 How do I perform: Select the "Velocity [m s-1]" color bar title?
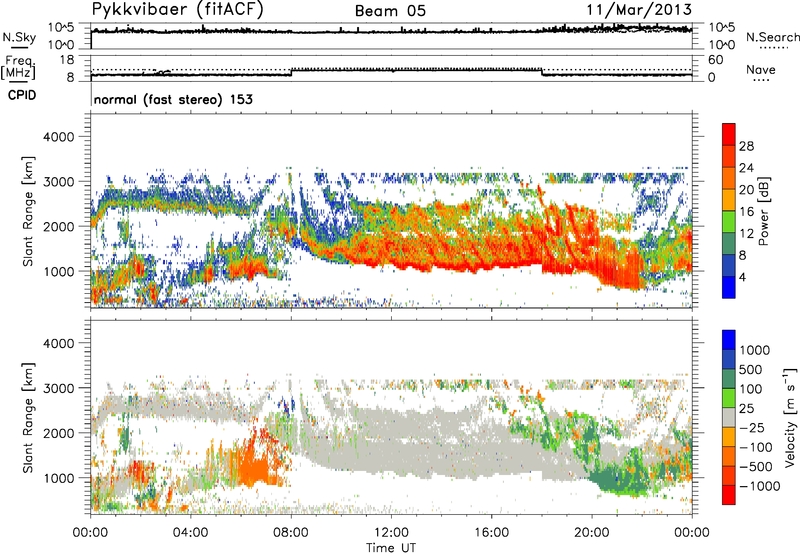(x=790, y=417)
